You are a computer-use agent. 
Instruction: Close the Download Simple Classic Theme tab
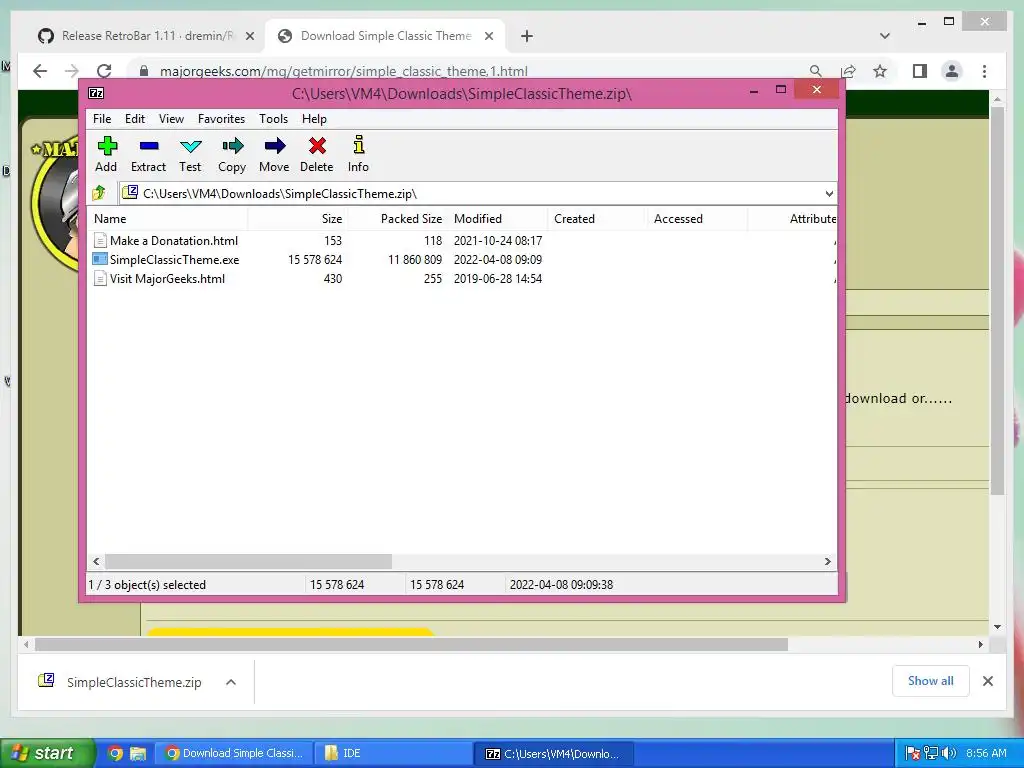click(x=488, y=36)
